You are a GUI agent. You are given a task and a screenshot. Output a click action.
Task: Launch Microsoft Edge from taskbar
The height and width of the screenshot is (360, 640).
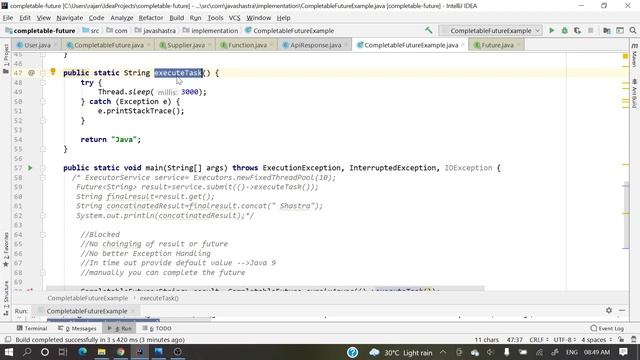point(82,352)
